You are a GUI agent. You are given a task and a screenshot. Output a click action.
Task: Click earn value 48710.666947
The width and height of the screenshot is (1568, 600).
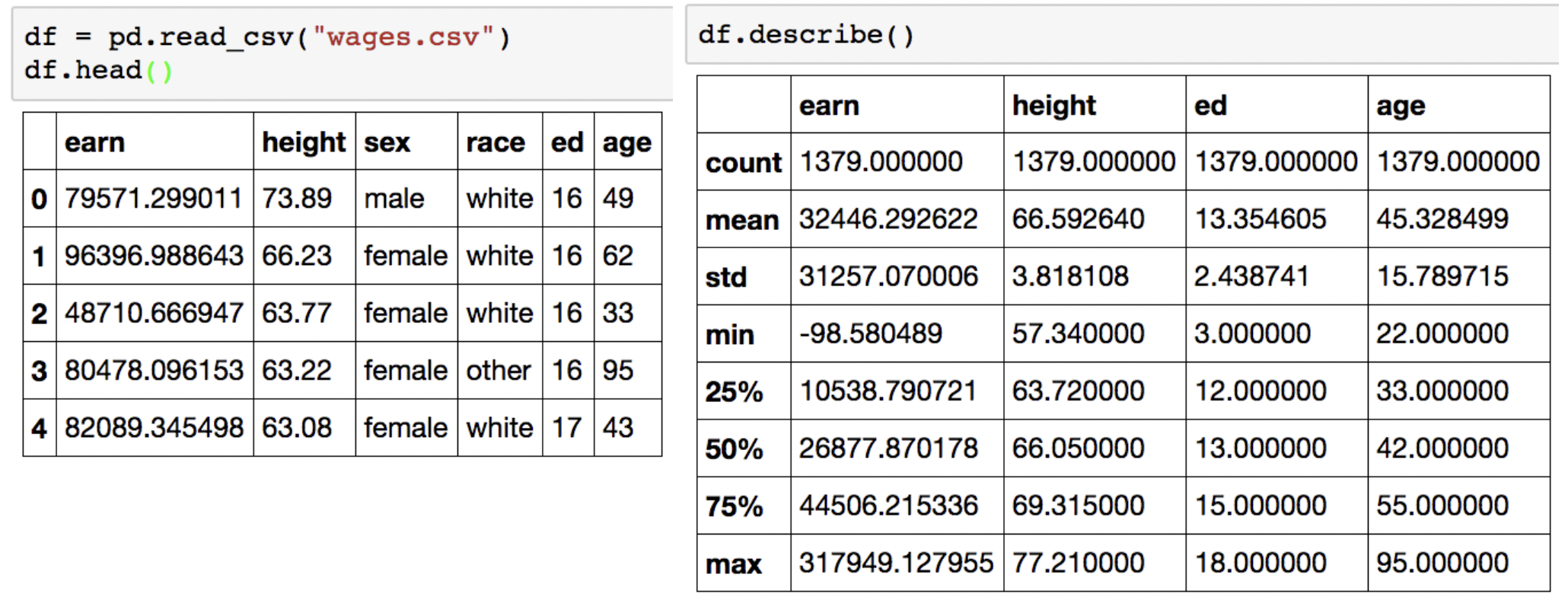(154, 313)
